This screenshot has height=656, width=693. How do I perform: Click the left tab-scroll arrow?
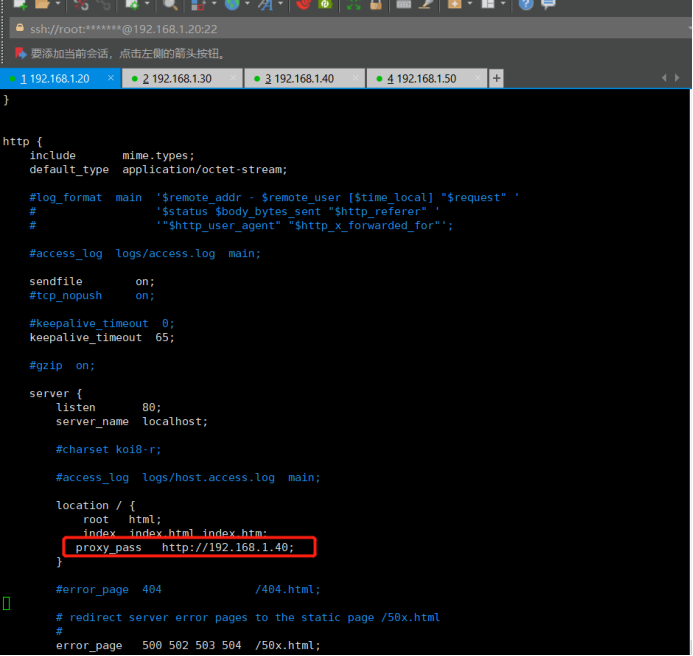664,78
